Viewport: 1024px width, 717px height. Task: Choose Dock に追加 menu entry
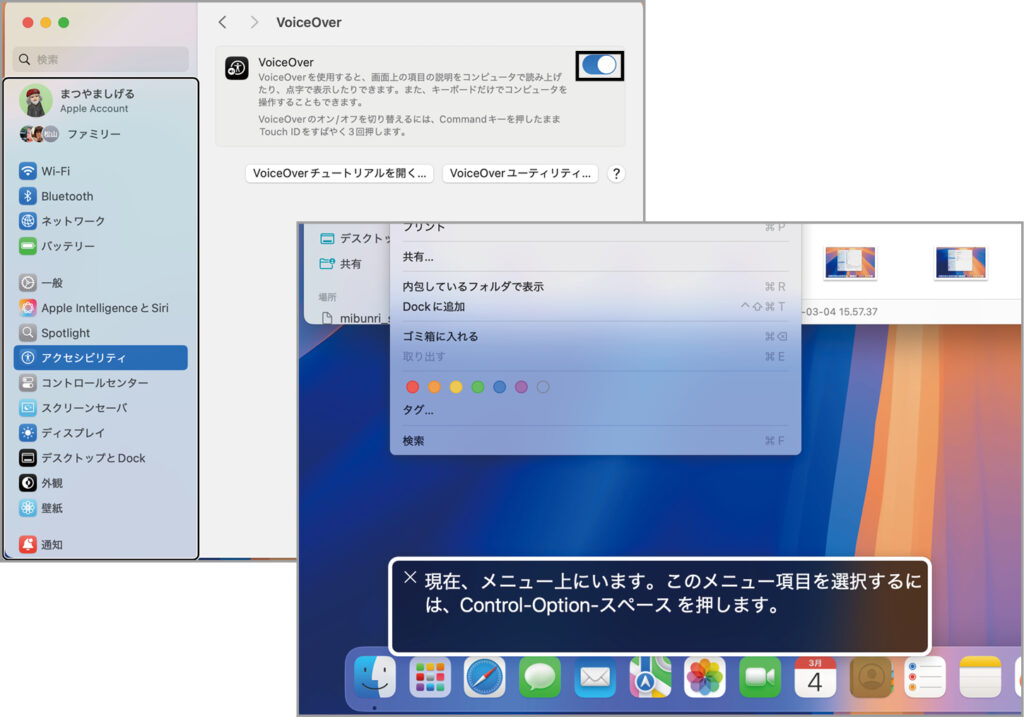(595, 306)
